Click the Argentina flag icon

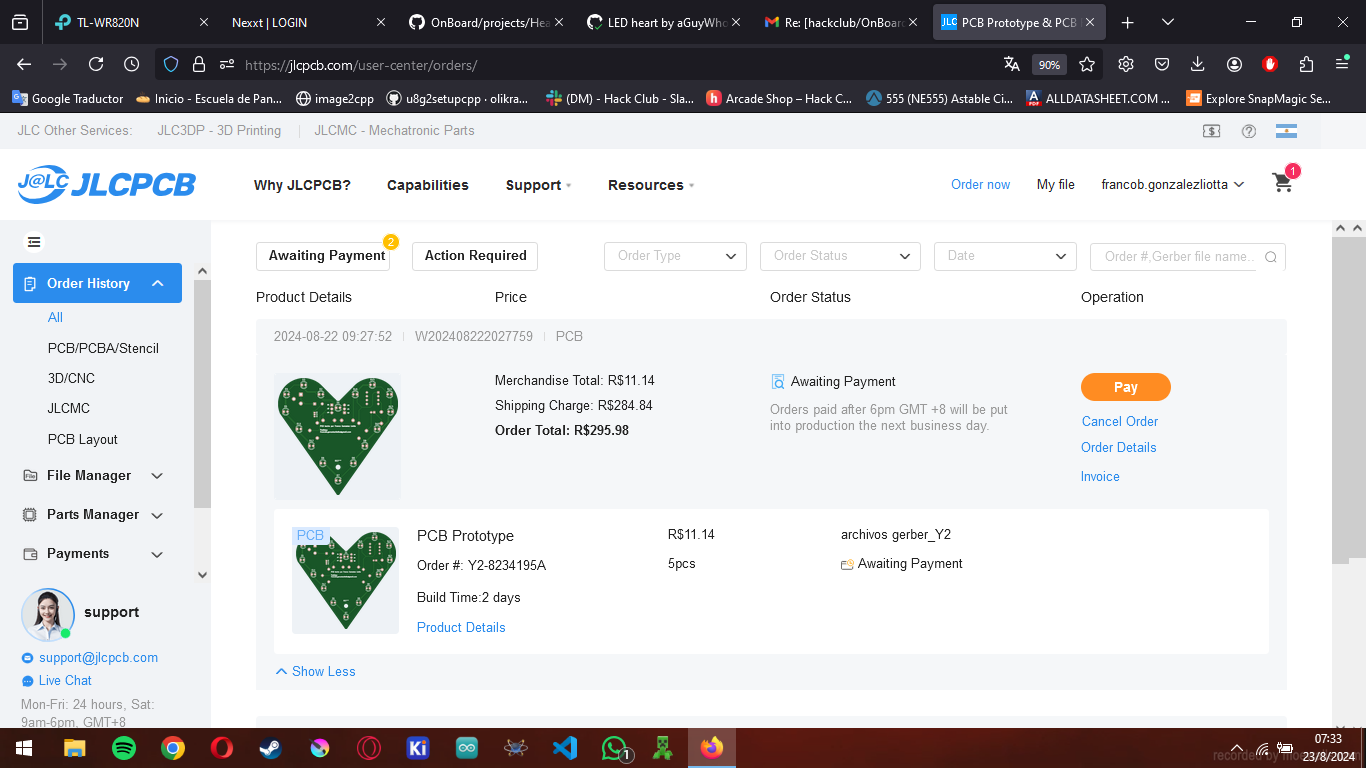1286,131
